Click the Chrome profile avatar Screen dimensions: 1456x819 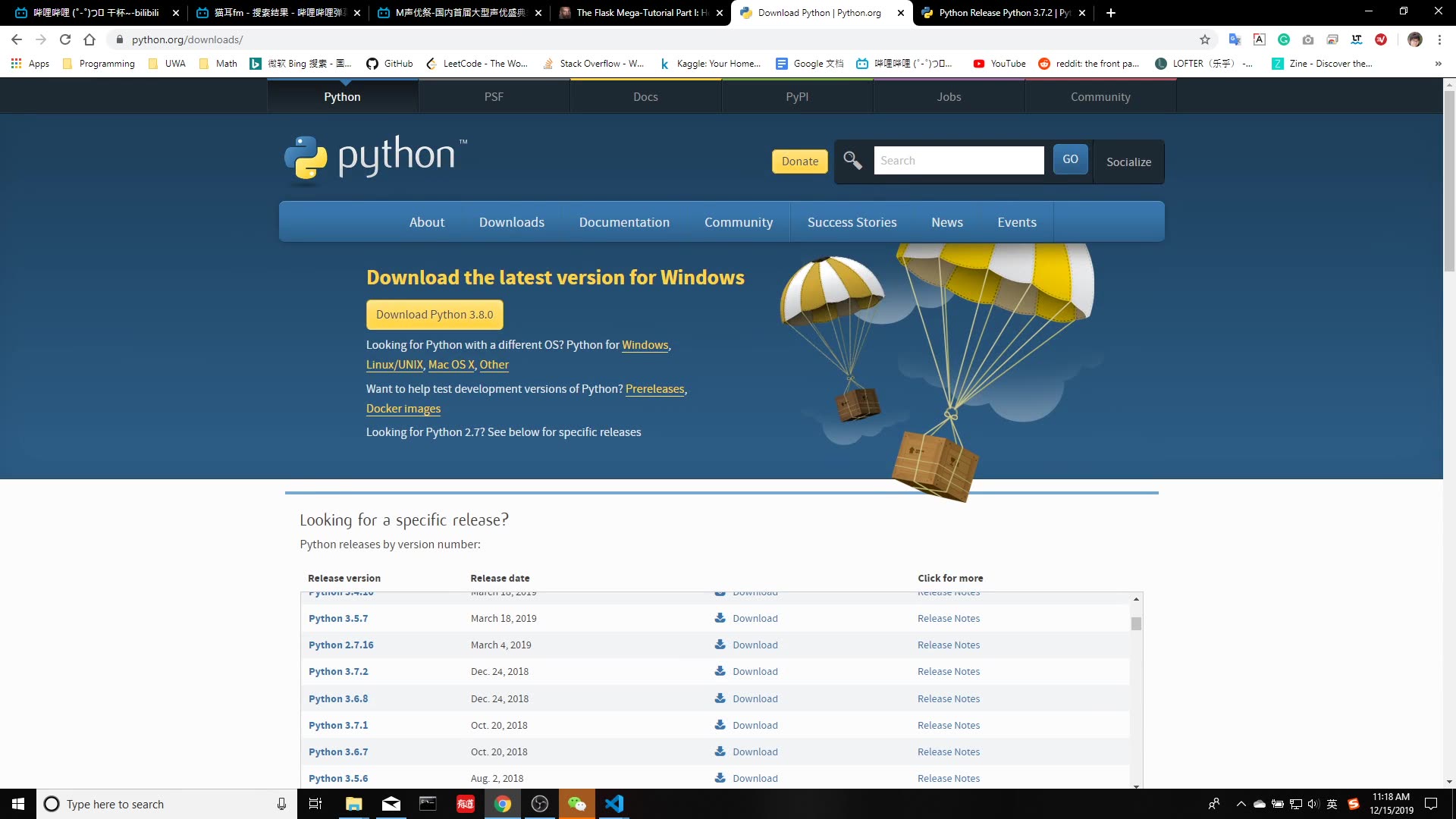[x=1415, y=39]
